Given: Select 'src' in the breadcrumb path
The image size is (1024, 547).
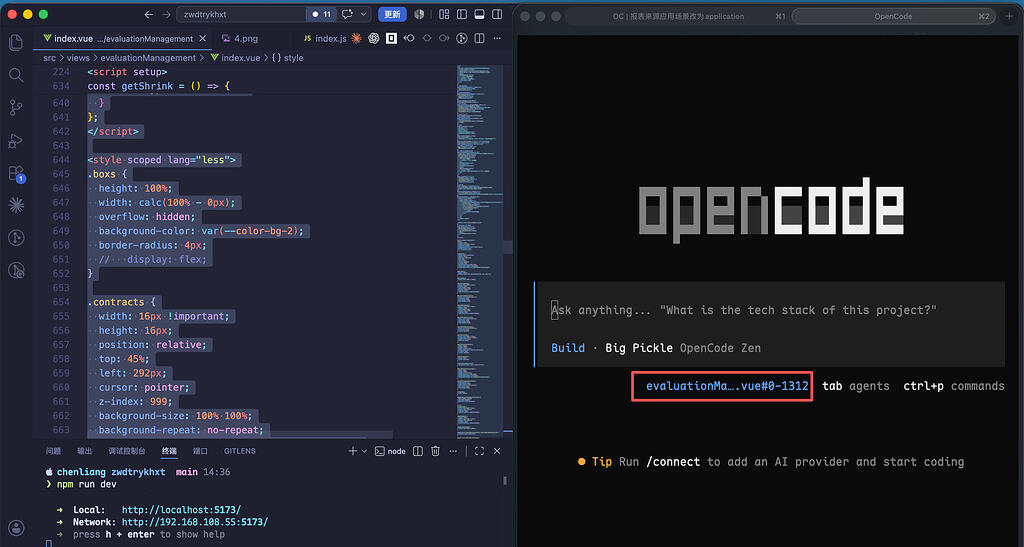Looking at the screenshot, I should coord(49,57).
